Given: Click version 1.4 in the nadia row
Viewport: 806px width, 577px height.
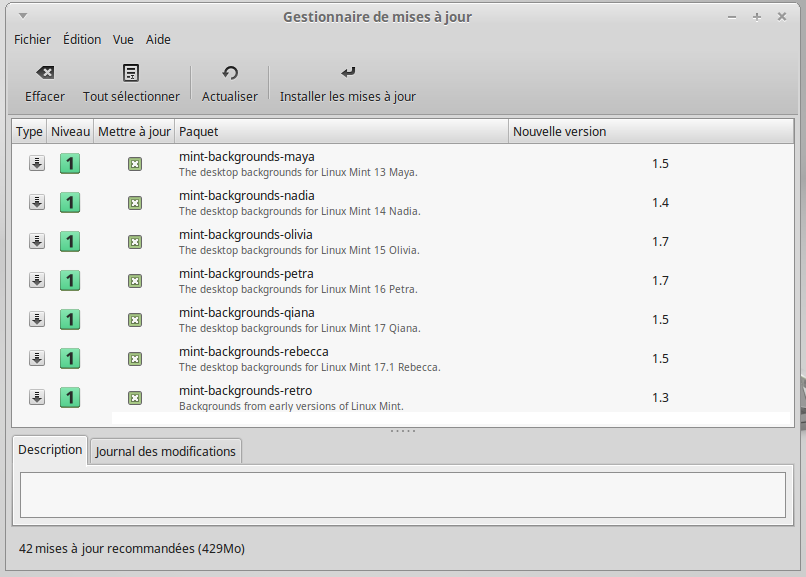Looking at the screenshot, I should [661, 203].
